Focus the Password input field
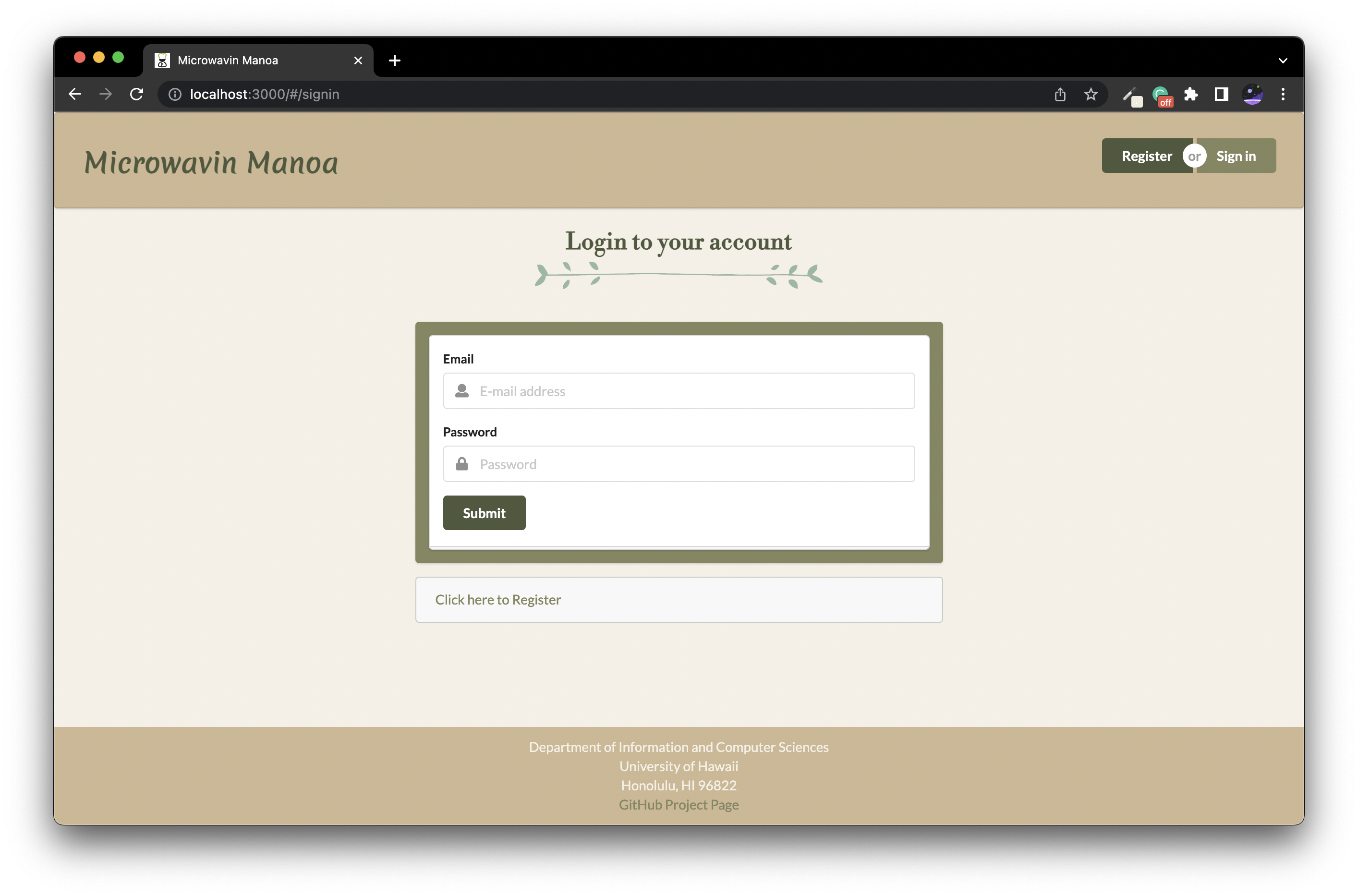 click(679, 464)
